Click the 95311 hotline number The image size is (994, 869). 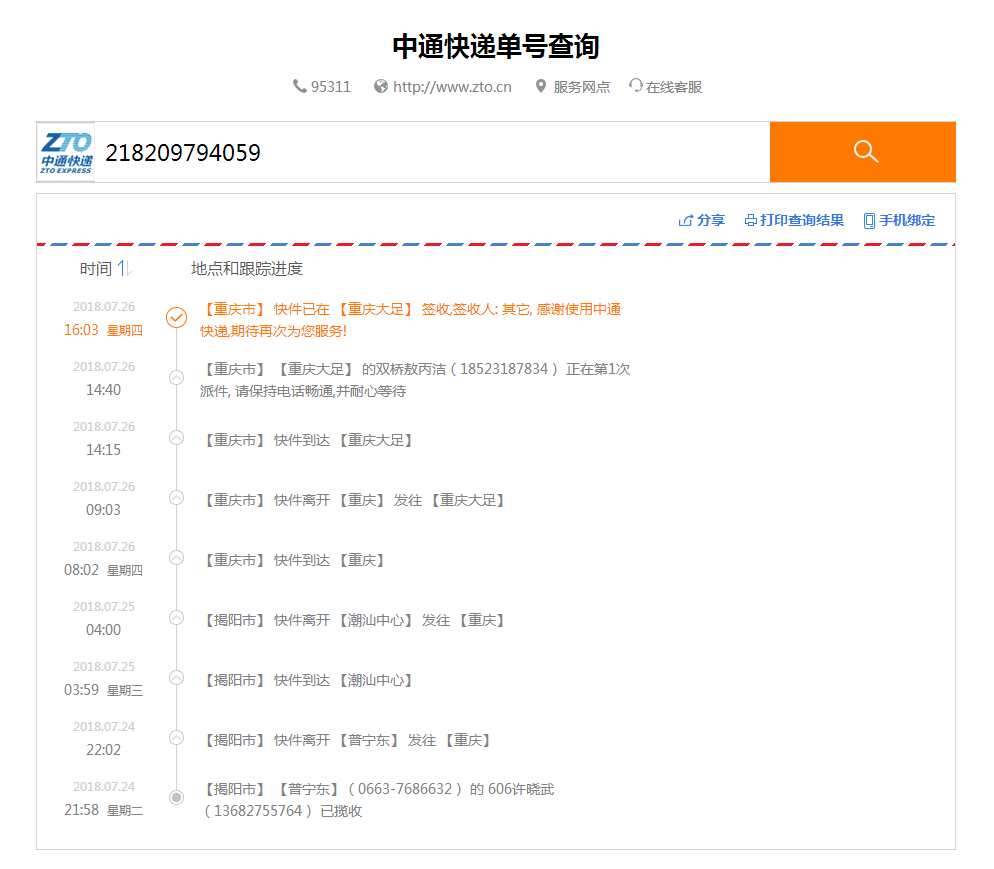tap(331, 87)
